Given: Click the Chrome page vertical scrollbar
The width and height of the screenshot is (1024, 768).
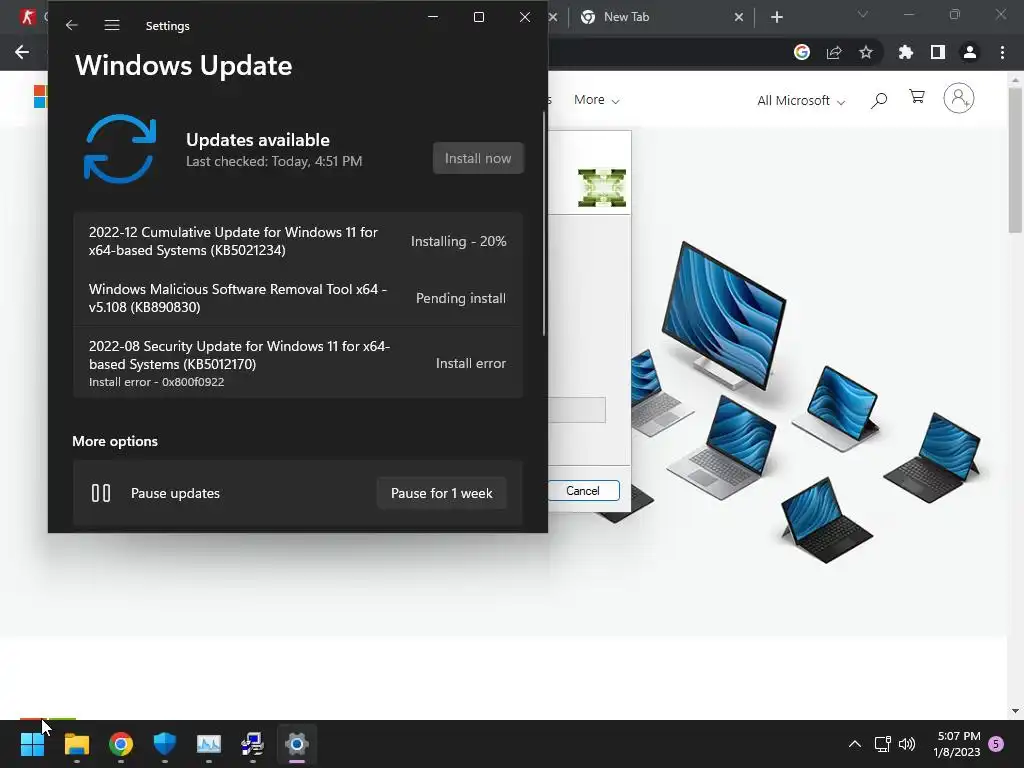Looking at the screenshot, I should point(1015,160).
